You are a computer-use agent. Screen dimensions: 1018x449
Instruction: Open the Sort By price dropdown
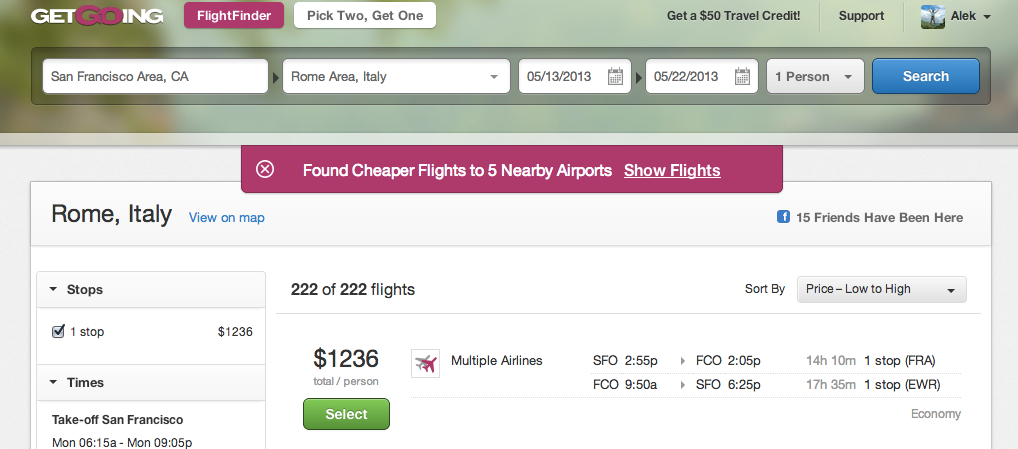881,289
